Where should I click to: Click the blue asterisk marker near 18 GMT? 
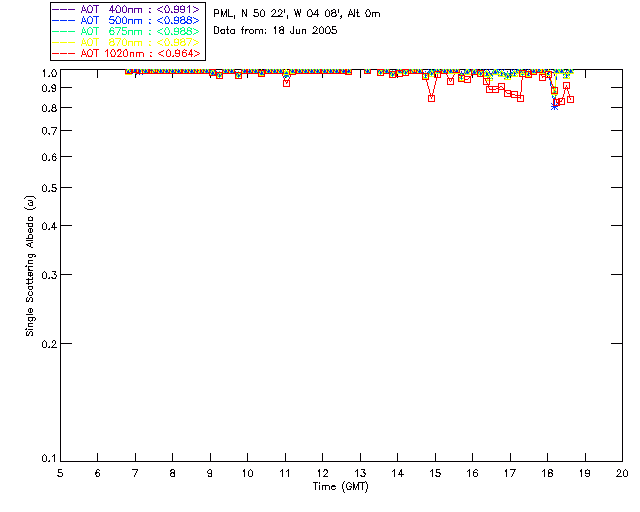554,107
